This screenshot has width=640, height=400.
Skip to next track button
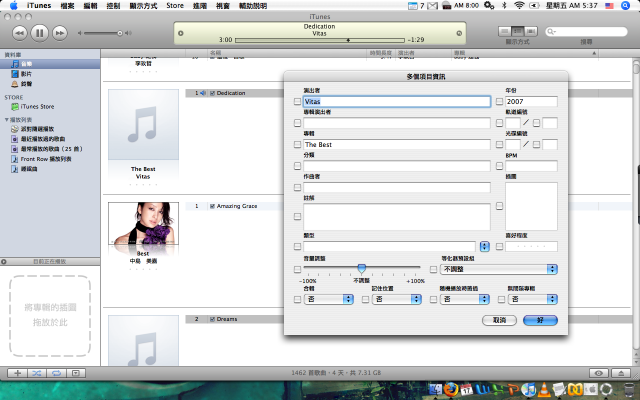click(60, 33)
